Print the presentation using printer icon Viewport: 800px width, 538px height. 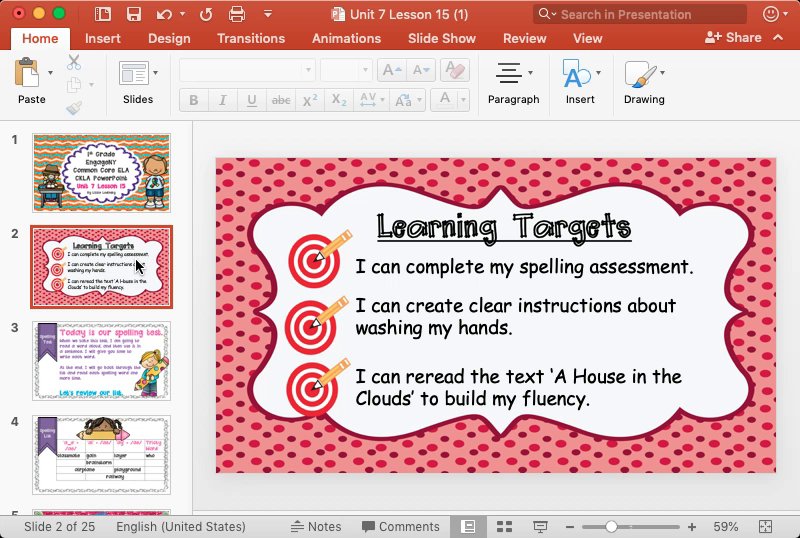pyautogui.click(x=237, y=14)
